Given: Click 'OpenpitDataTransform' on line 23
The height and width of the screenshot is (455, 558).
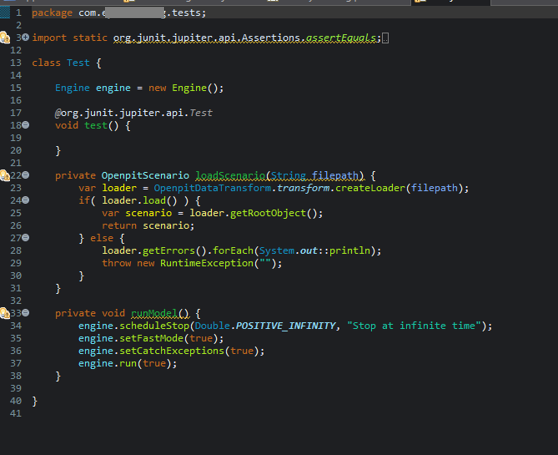Looking at the screenshot, I should [212, 188].
